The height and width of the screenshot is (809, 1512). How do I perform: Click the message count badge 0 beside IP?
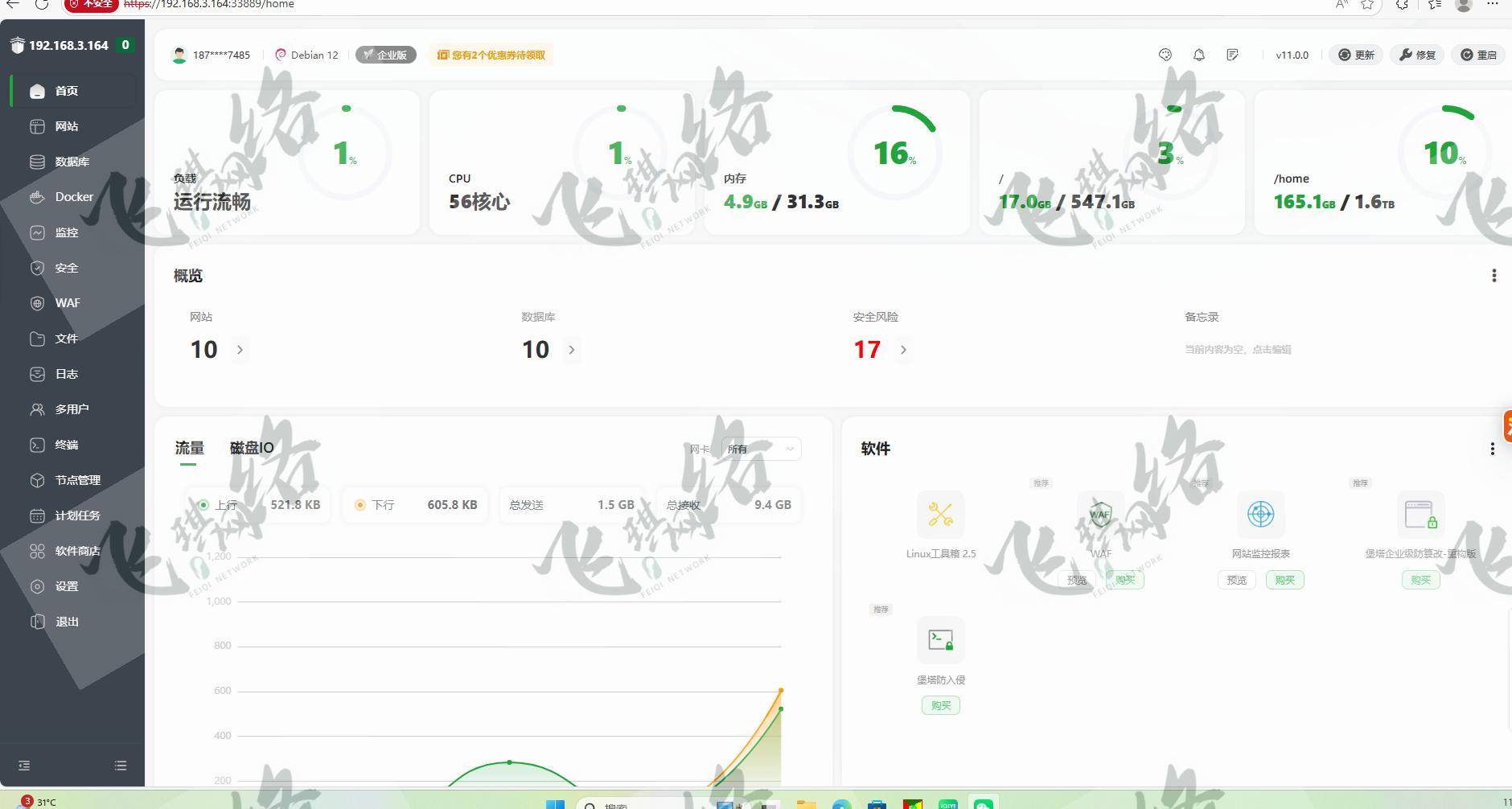coord(125,45)
